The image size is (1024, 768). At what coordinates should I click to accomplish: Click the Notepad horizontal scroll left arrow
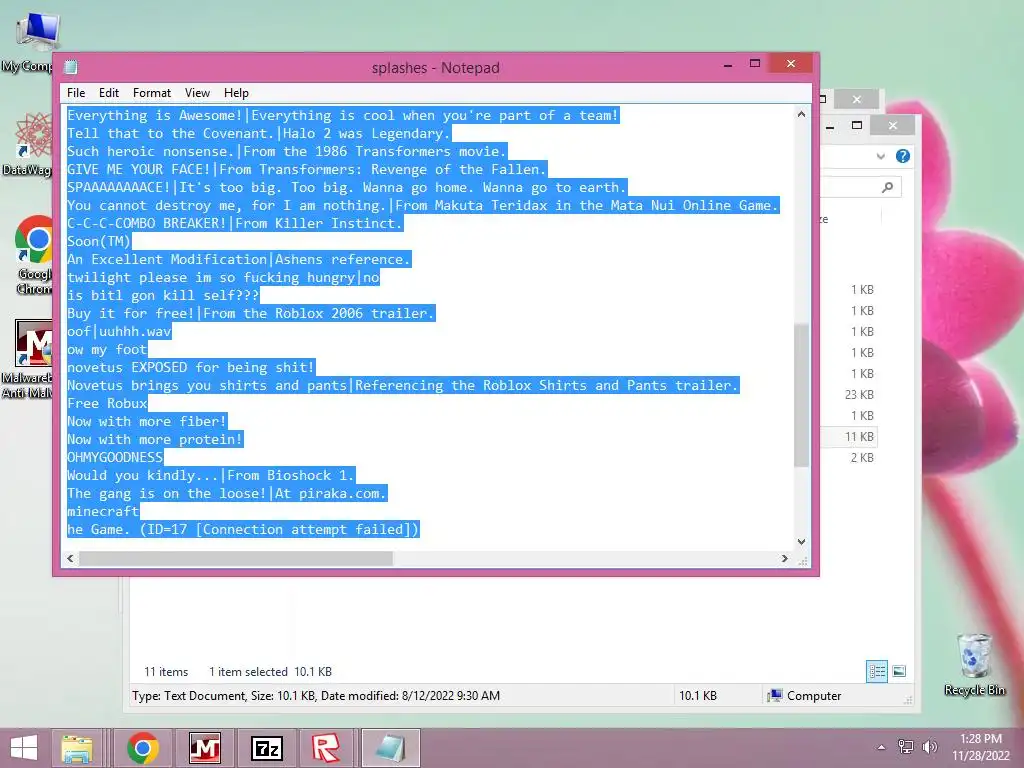point(71,558)
